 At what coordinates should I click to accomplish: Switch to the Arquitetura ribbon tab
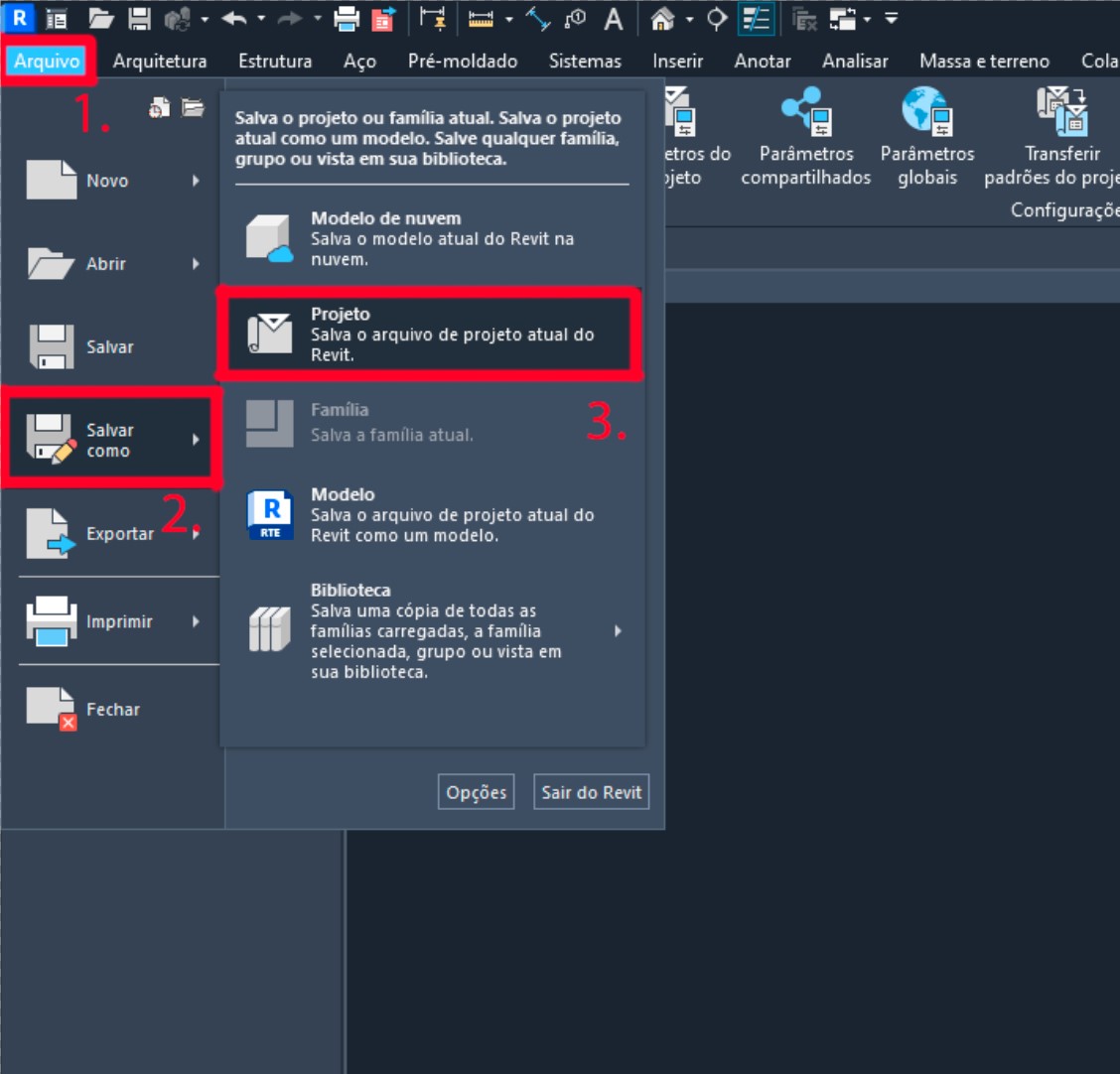pyautogui.click(x=160, y=61)
